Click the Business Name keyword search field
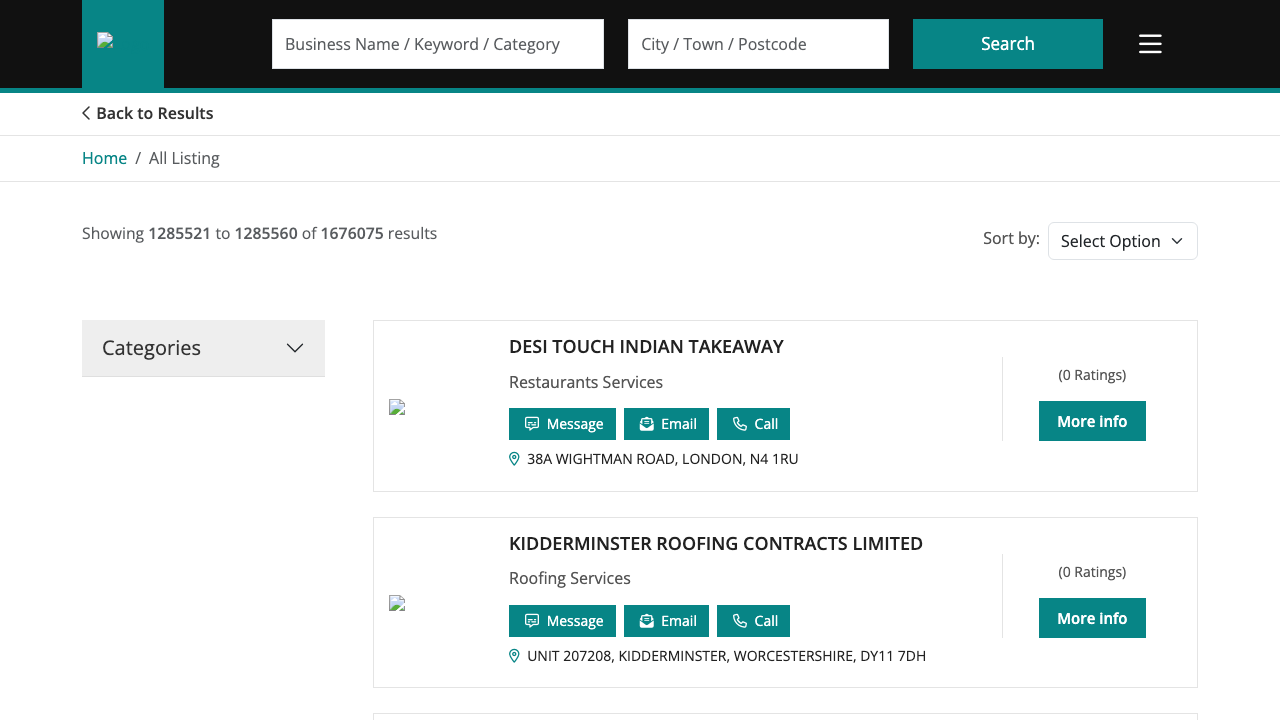 point(437,44)
